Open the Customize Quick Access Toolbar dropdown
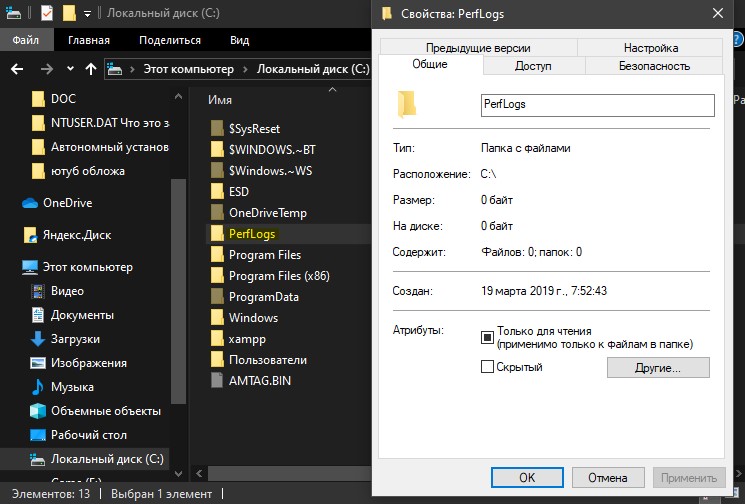This screenshot has width=745, height=504. (x=87, y=14)
